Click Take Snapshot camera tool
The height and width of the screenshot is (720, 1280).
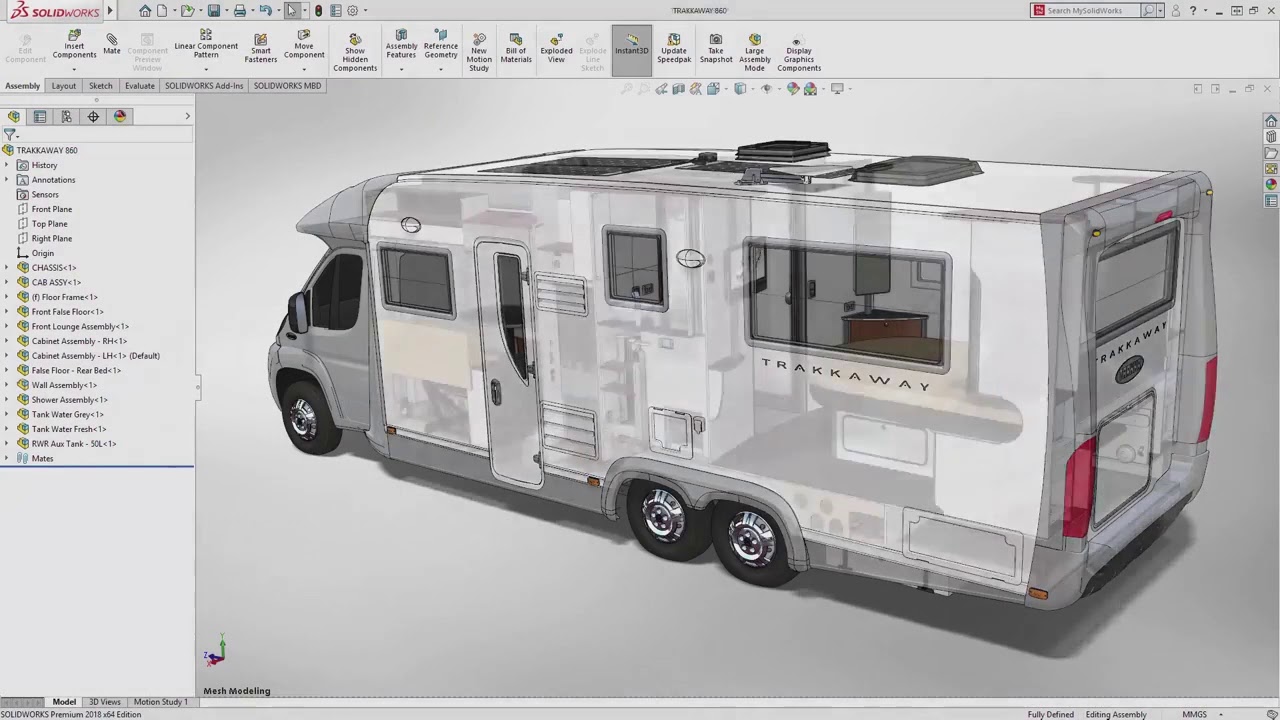coord(716,48)
